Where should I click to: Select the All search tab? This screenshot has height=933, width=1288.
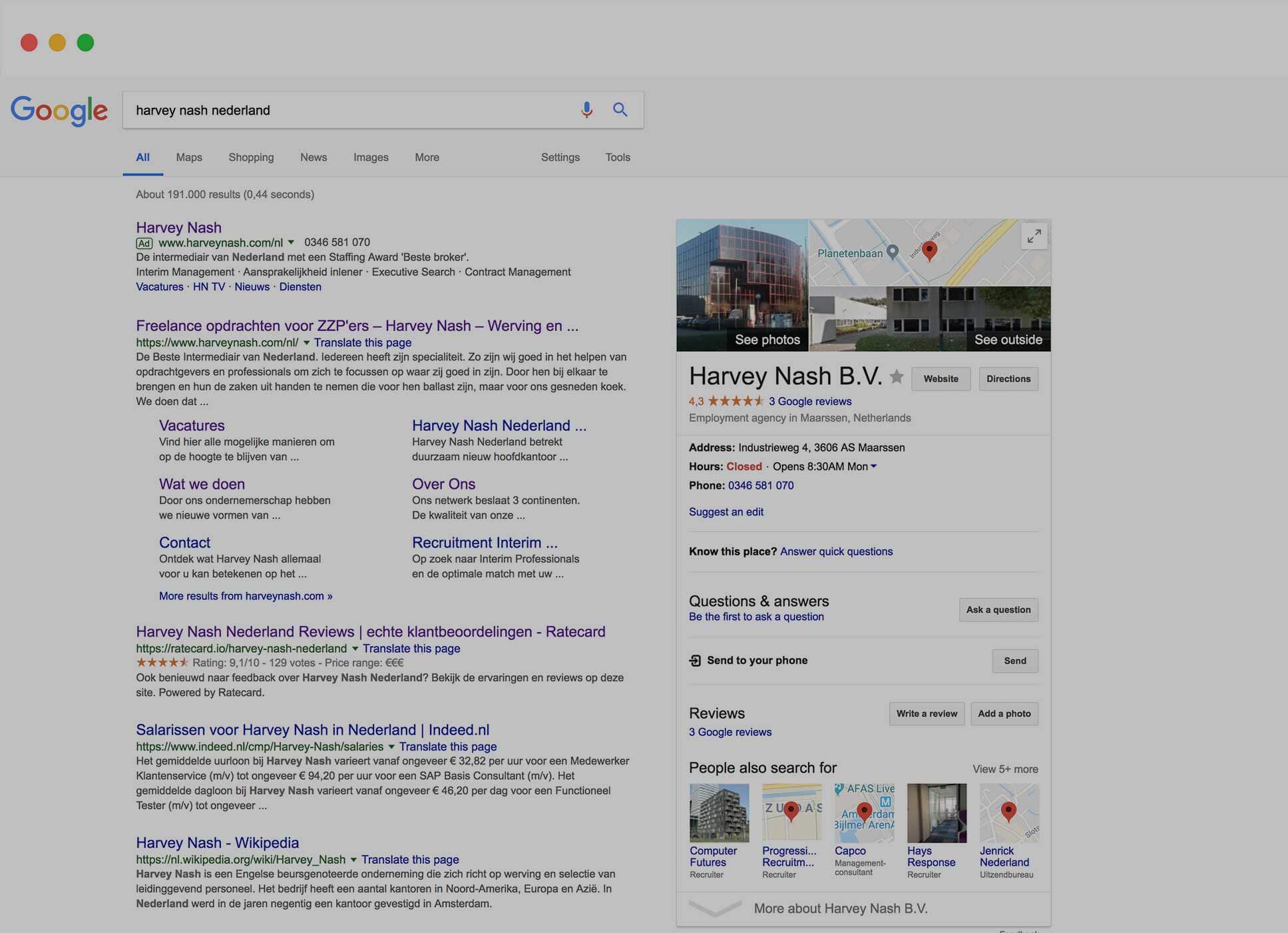(142, 158)
